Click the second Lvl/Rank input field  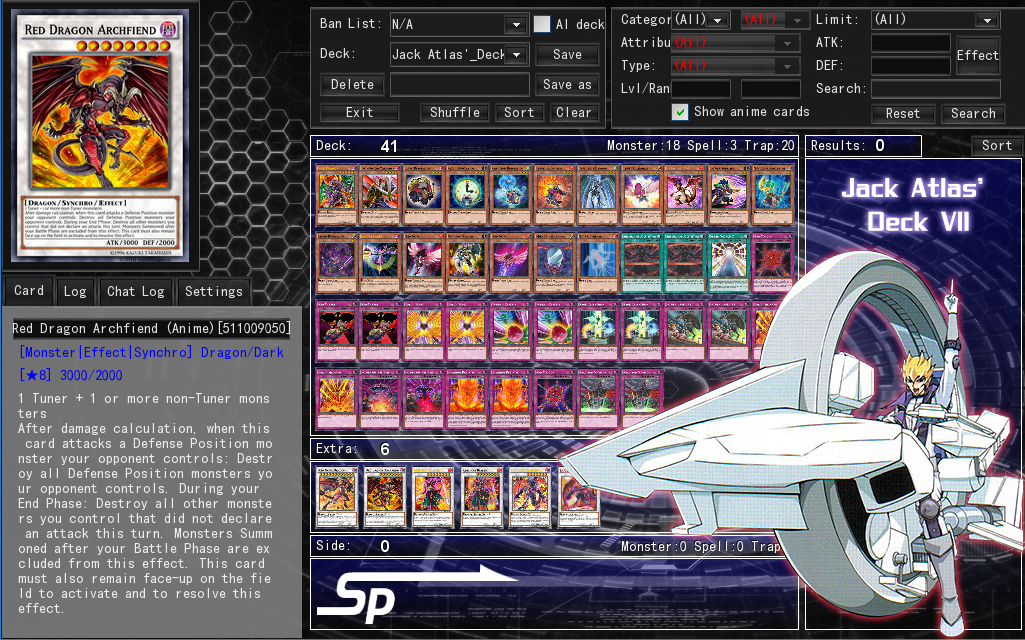click(x=771, y=89)
